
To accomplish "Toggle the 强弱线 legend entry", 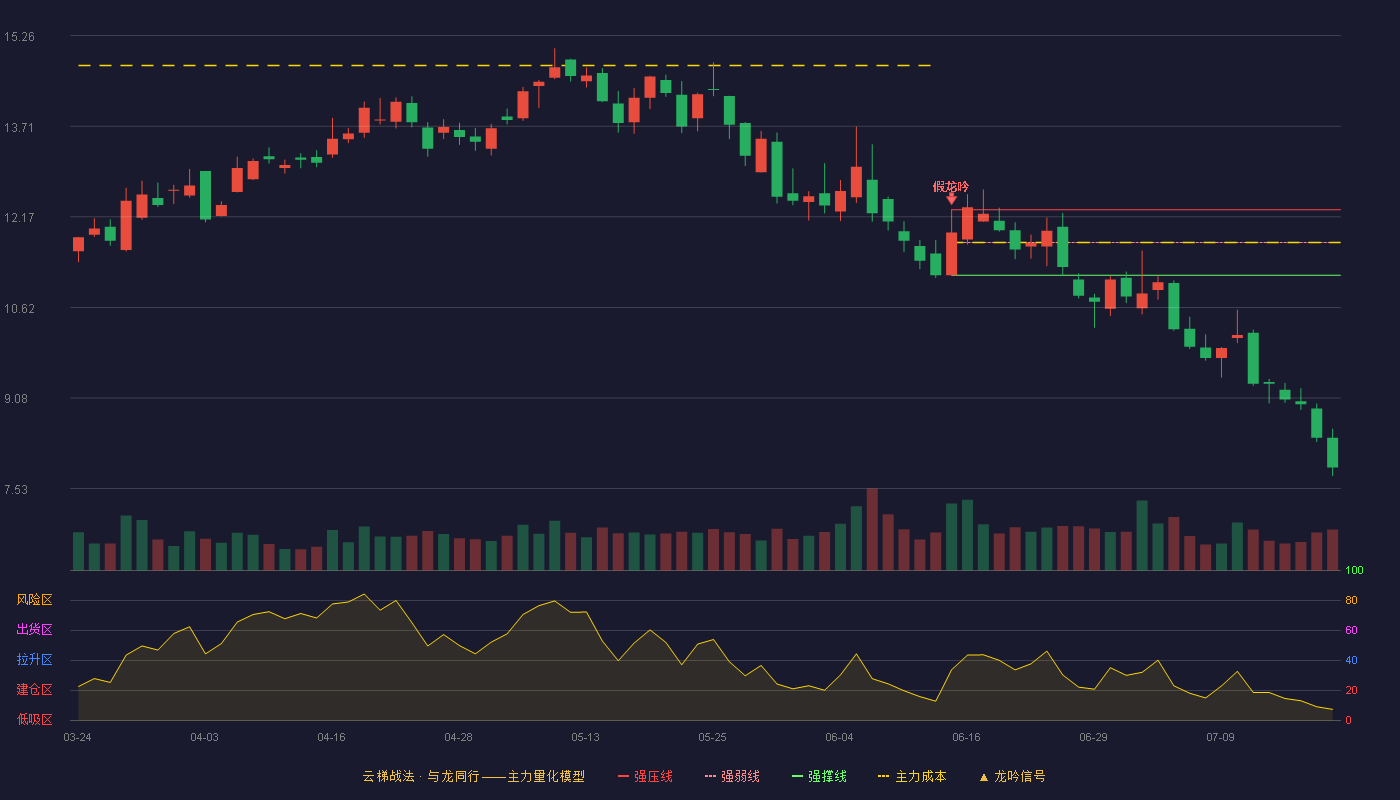I will click(x=732, y=776).
